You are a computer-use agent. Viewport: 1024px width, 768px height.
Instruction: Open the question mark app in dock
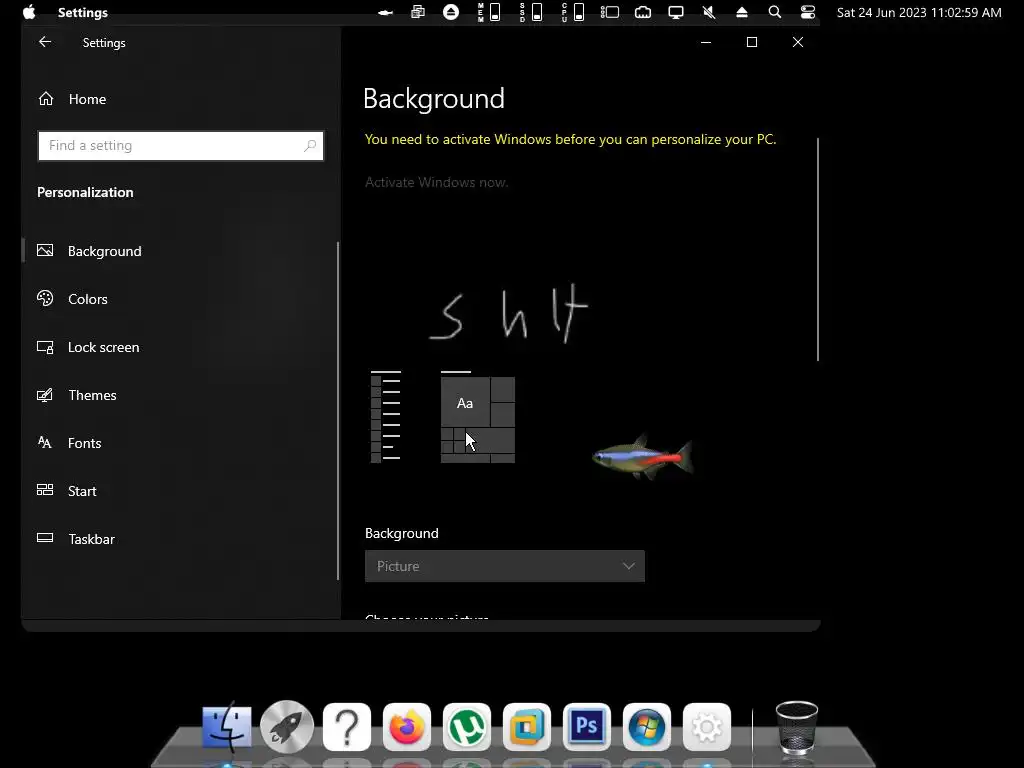click(347, 727)
